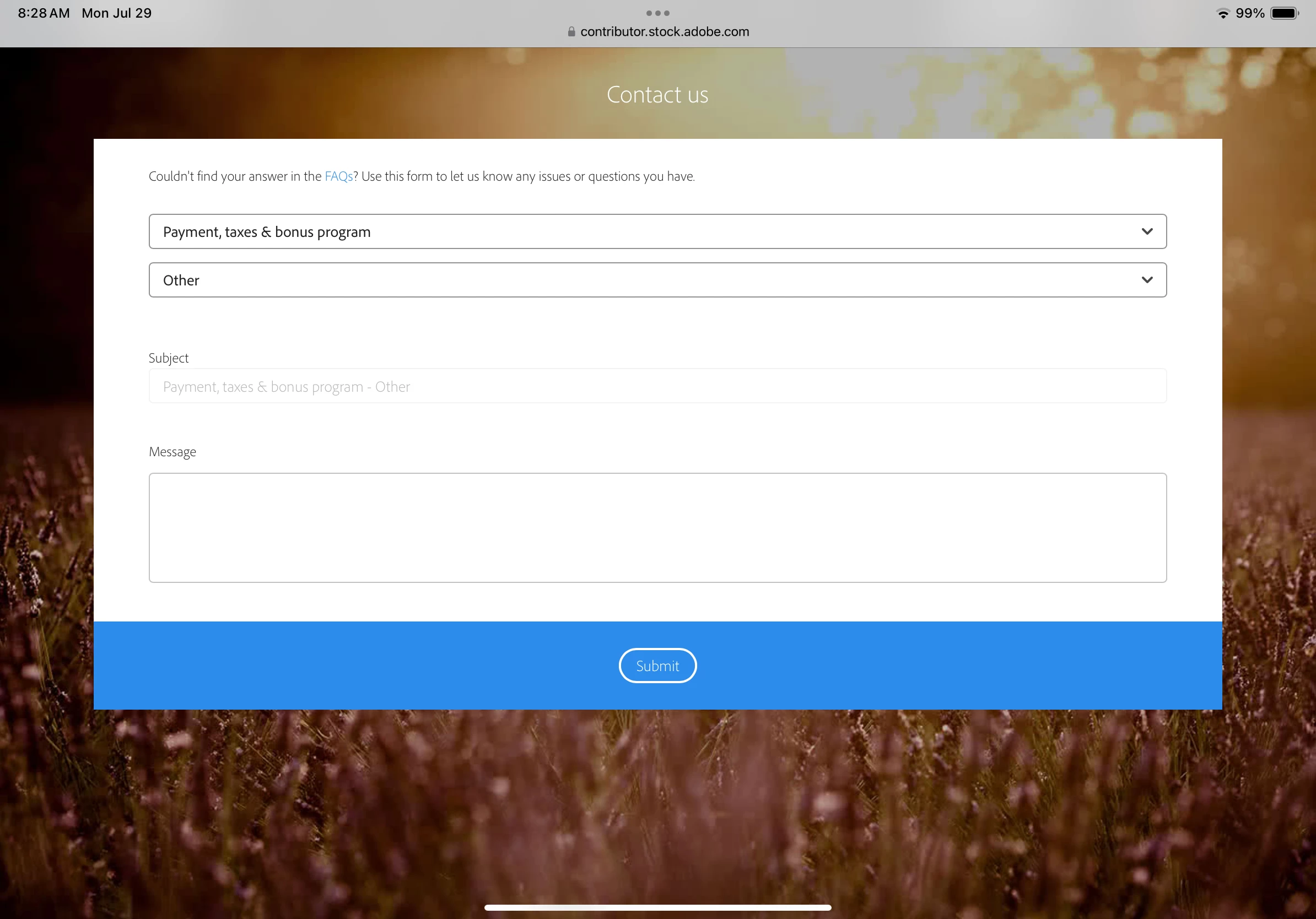Click the Message field label
Screen dimensions: 1316x919
172,452
